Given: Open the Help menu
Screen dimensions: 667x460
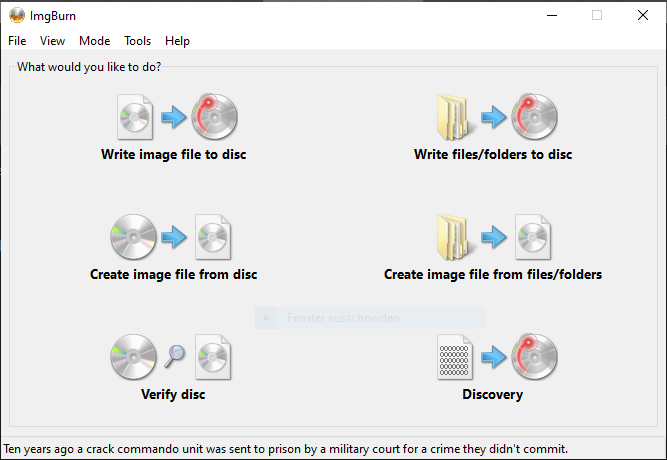Looking at the screenshot, I should pos(177,41).
